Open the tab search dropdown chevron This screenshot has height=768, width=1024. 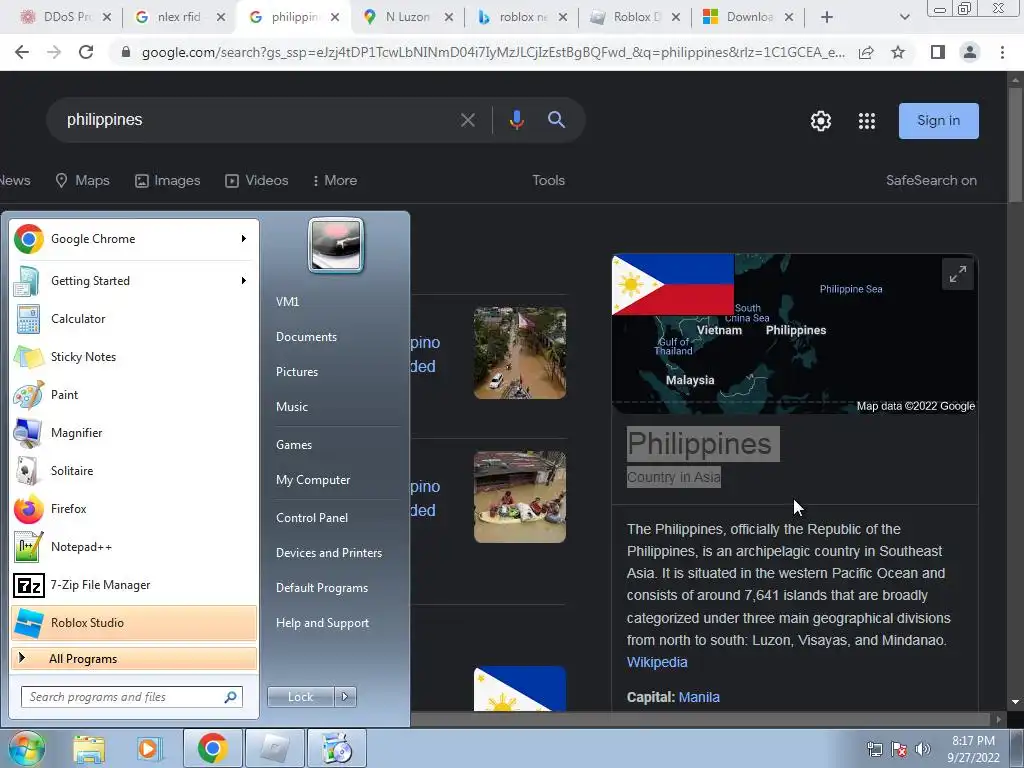coord(904,17)
